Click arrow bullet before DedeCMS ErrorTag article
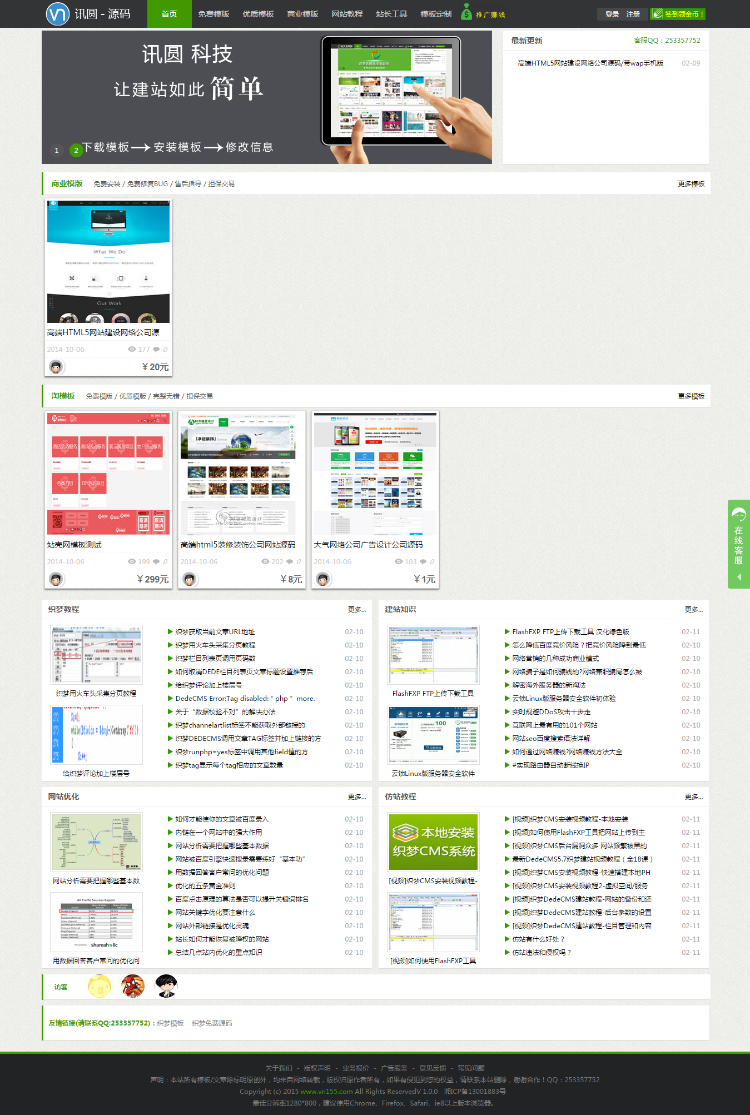The height and width of the screenshot is (1115, 750). [x=171, y=698]
